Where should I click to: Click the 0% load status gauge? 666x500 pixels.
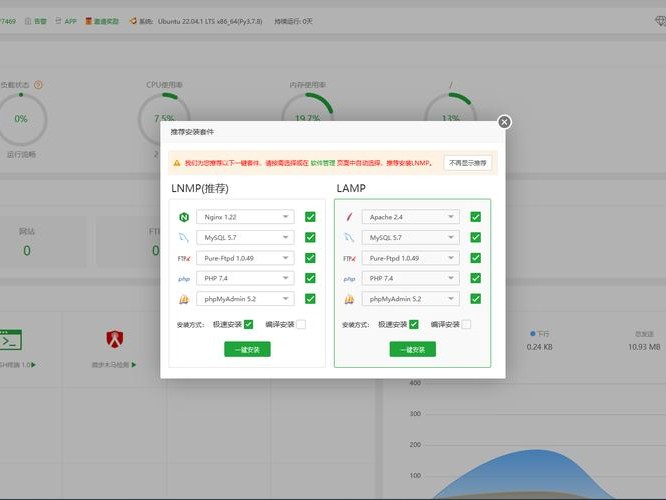21,119
